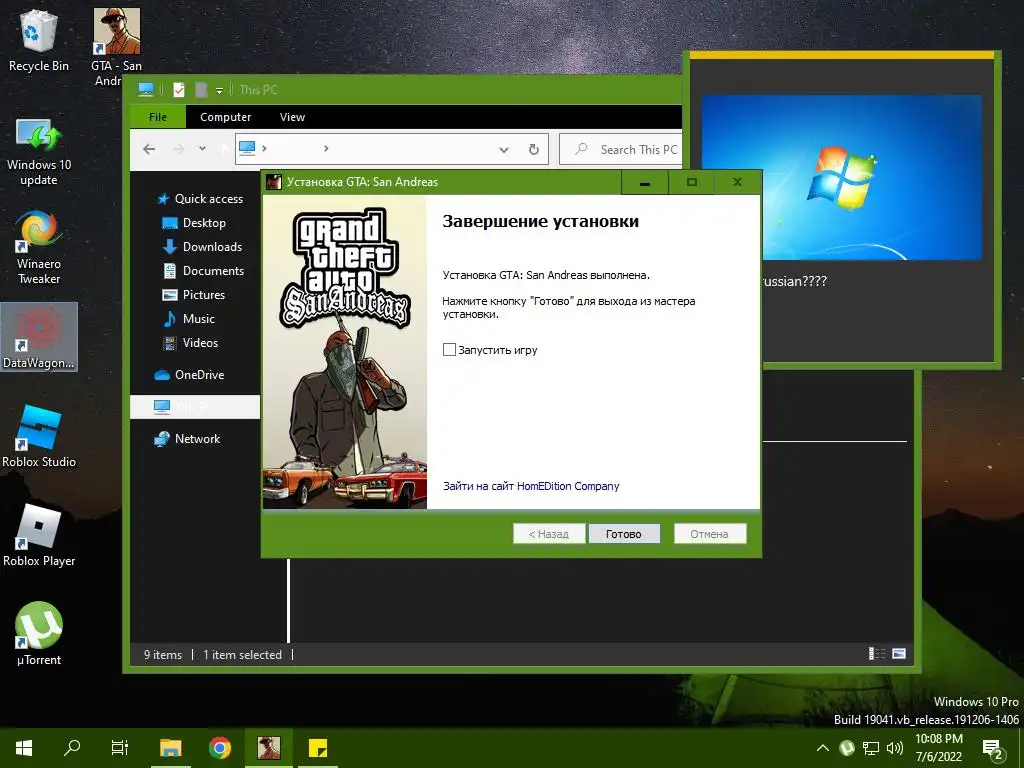Select Desktop in the navigation pane

point(193,223)
